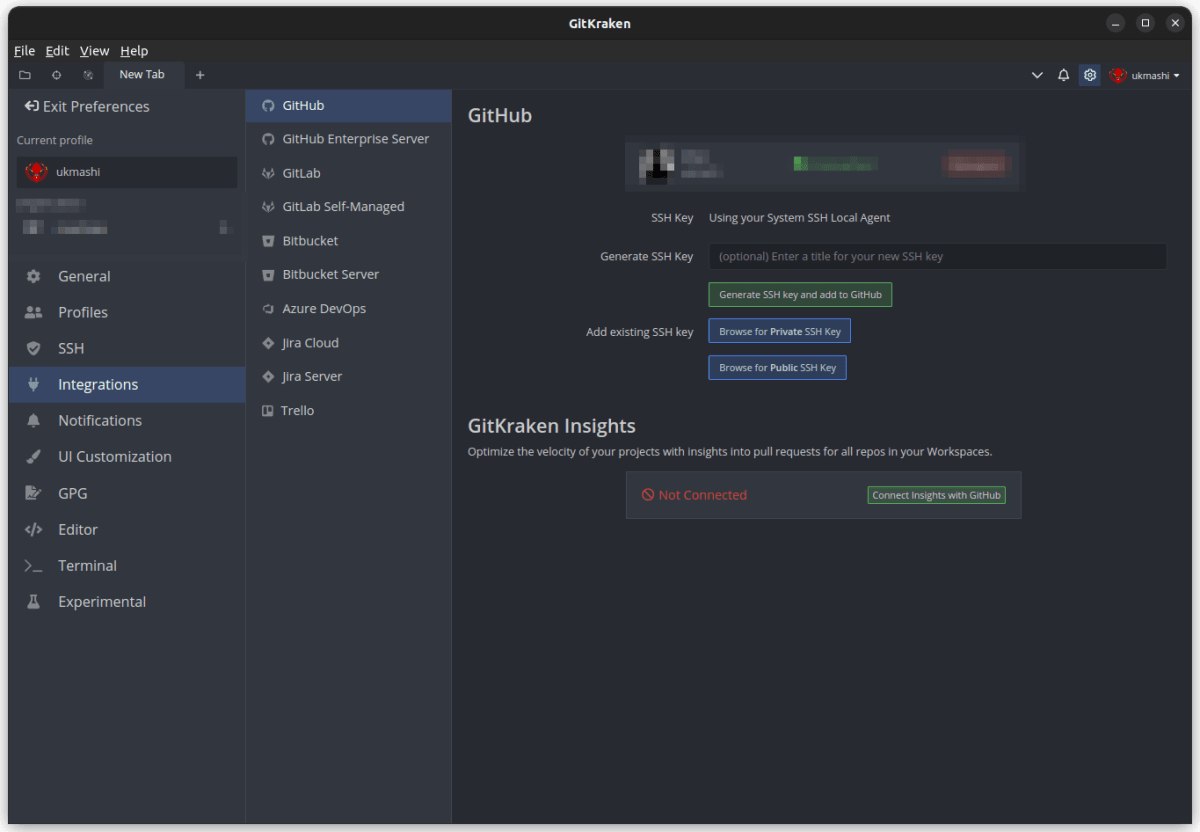The height and width of the screenshot is (832, 1200).
Task: Click Generate SSH key and add to GitHub
Action: point(800,295)
